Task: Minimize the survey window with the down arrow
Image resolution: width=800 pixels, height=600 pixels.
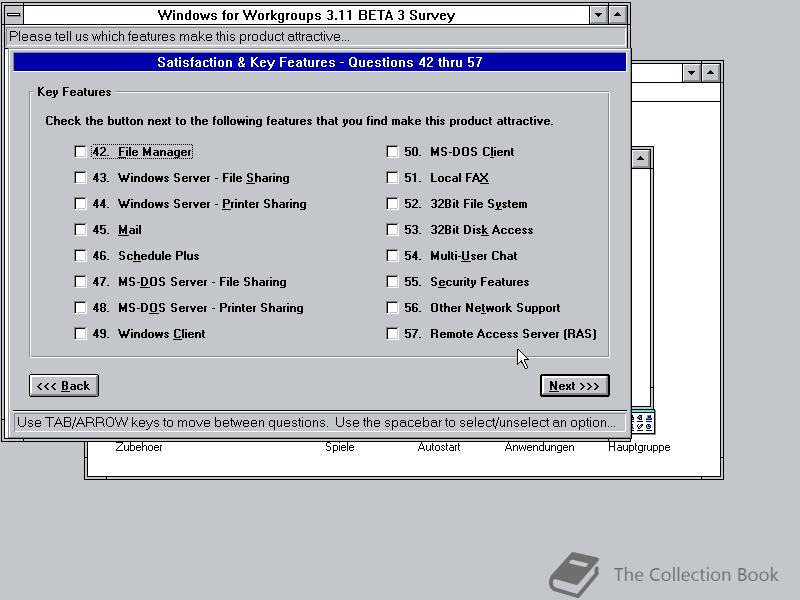Action: 598,15
